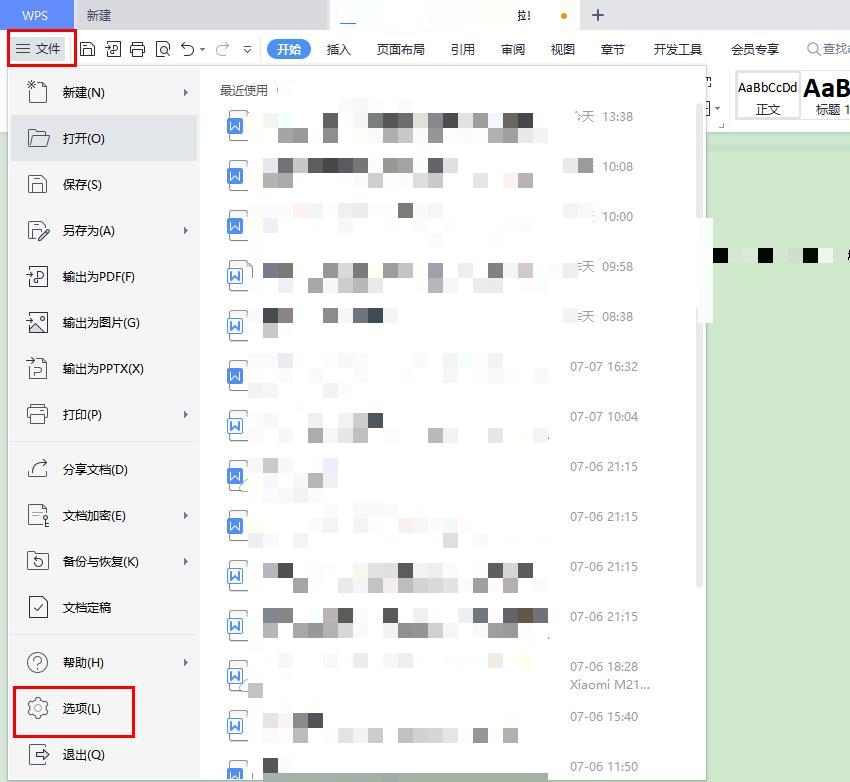Open the 引用 ribbon tab
The width and height of the screenshot is (850, 782).
[x=463, y=49]
